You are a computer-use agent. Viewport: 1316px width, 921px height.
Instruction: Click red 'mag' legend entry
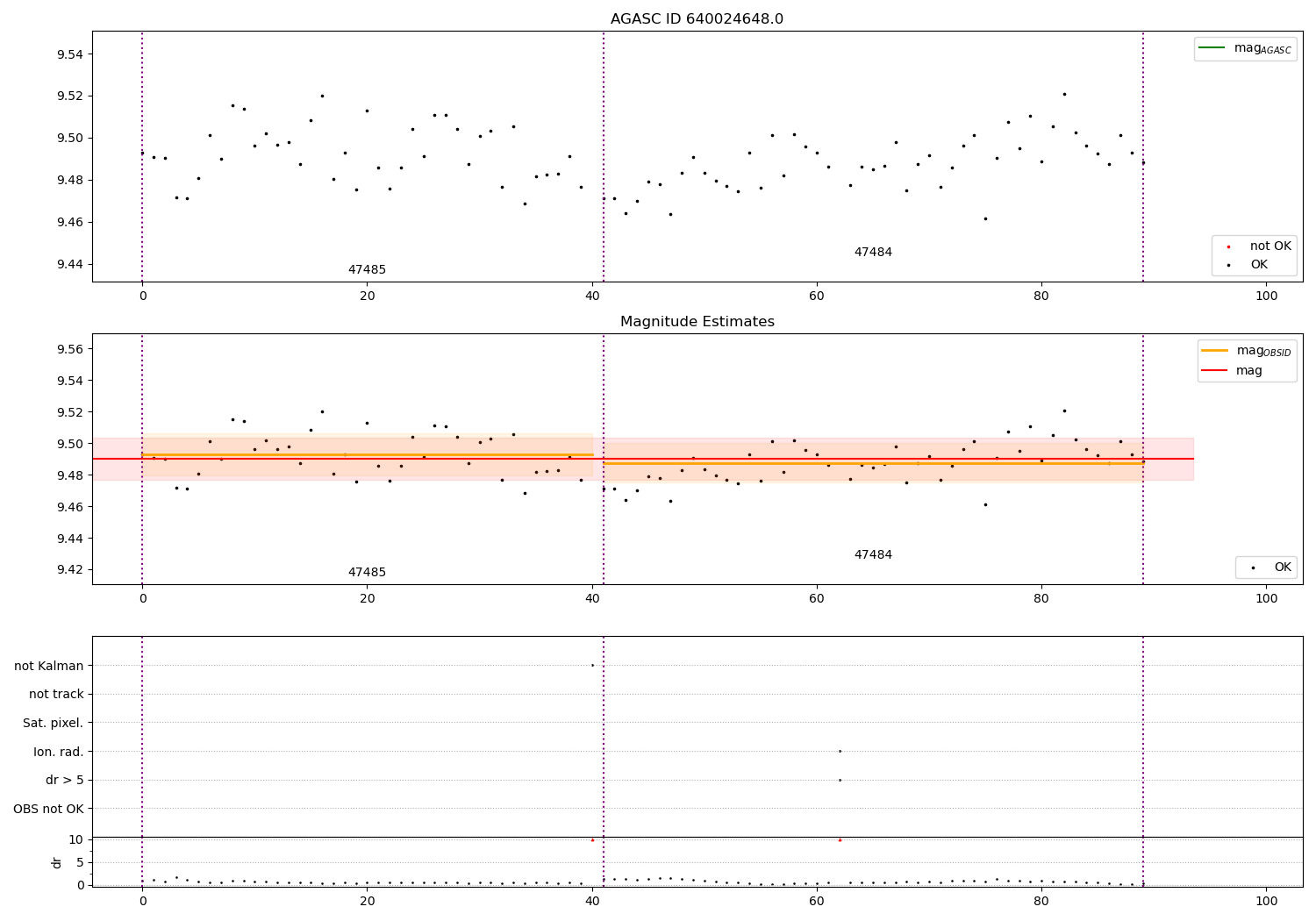point(1233,370)
